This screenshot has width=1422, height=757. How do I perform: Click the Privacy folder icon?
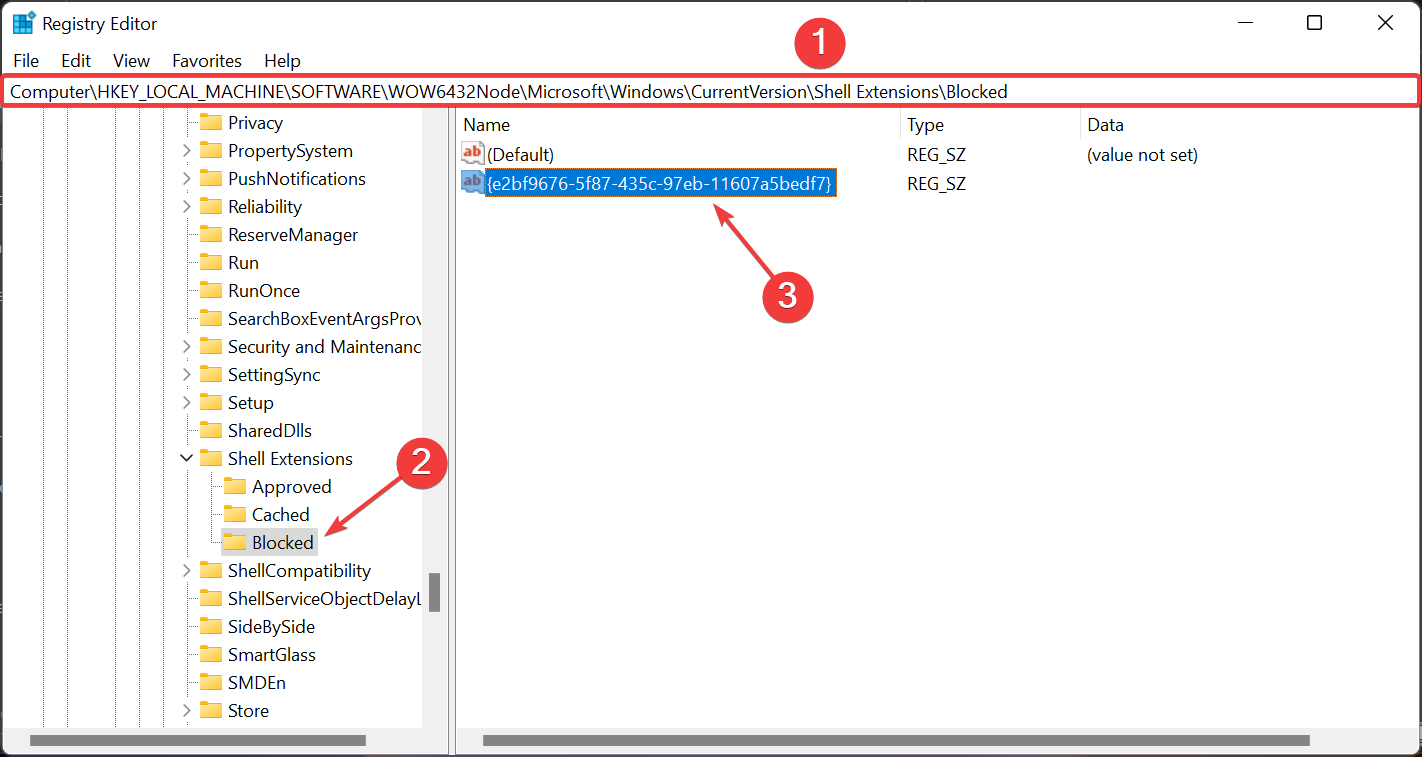click(x=210, y=123)
